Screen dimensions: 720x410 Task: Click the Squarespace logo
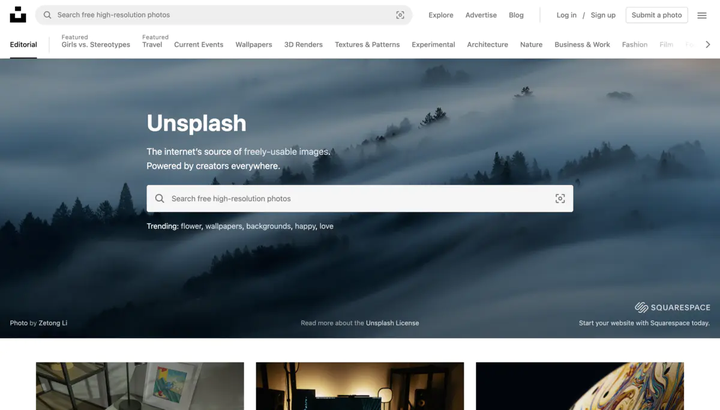672,307
